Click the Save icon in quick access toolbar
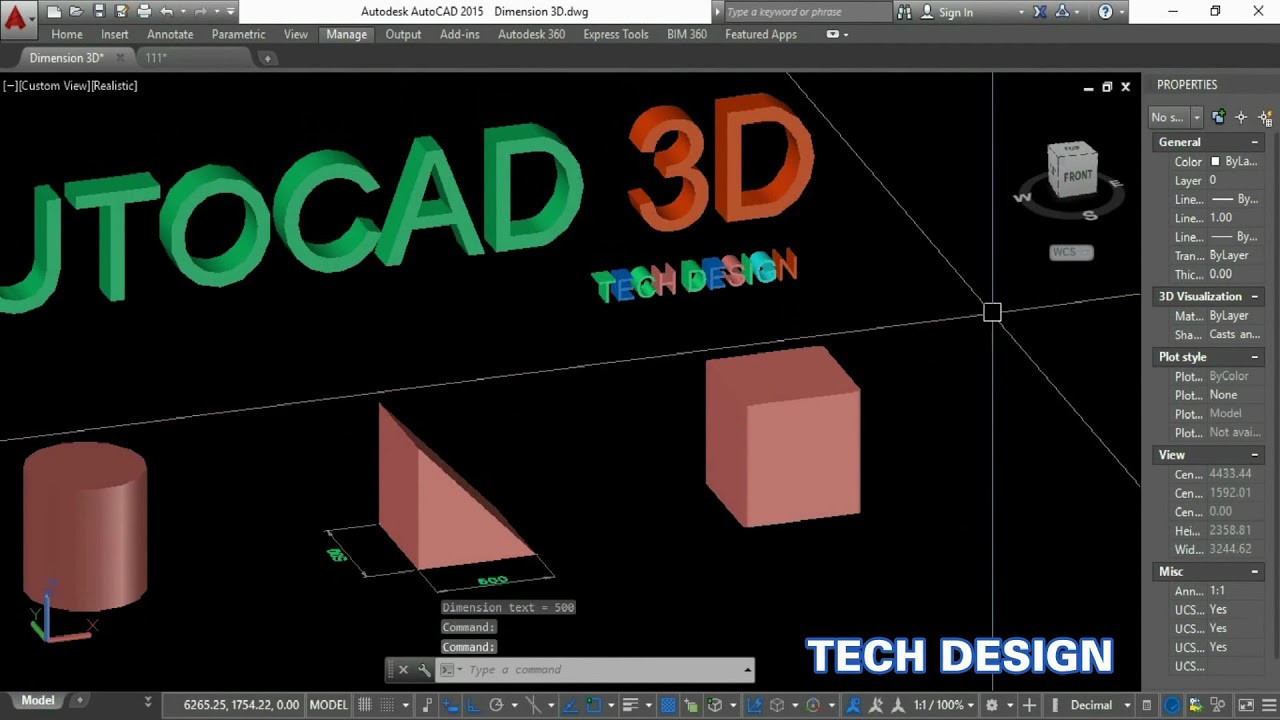The height and width of the screenshot is (720, 1280). (x=99, y=12)
